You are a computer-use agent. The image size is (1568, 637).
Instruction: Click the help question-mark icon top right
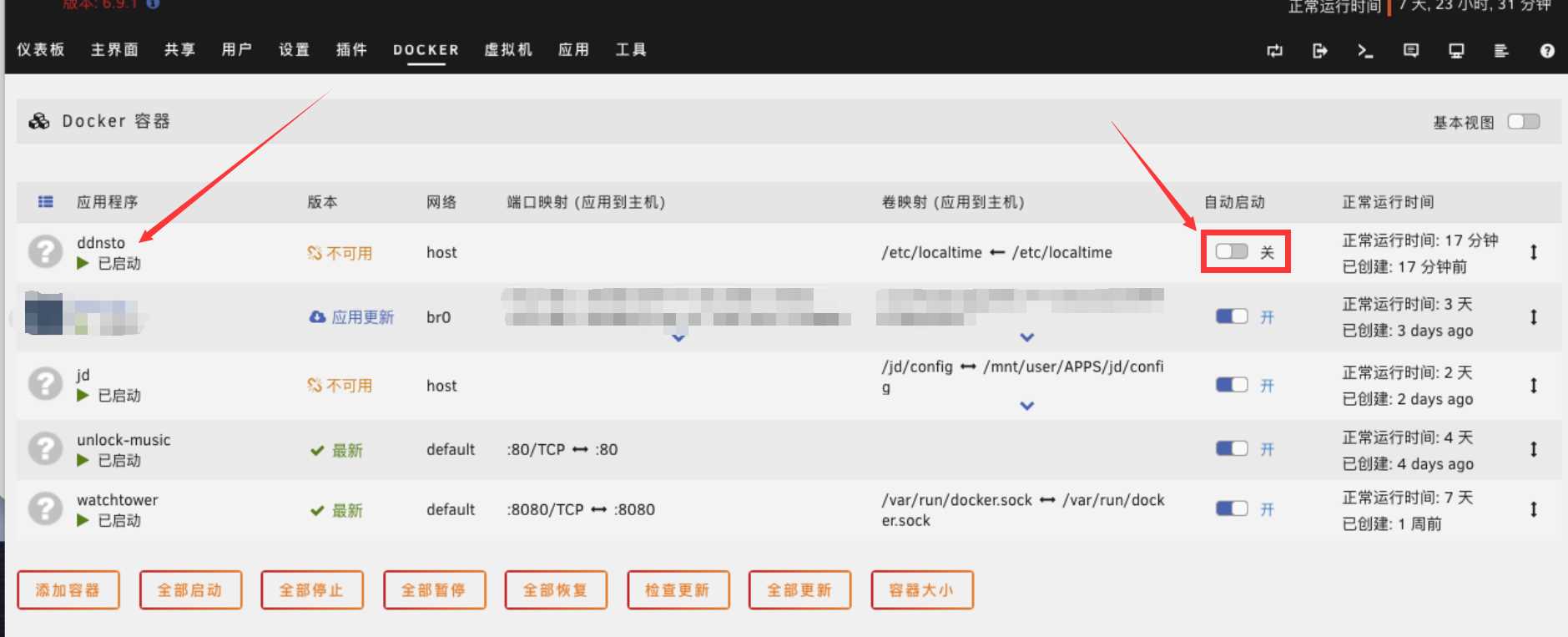point(1547,51)
